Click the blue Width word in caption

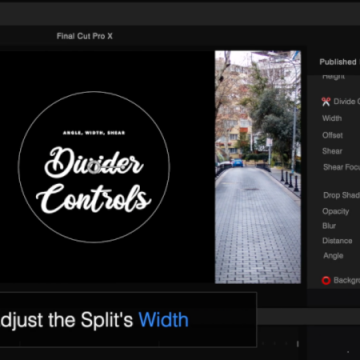(x=163, y=320)
